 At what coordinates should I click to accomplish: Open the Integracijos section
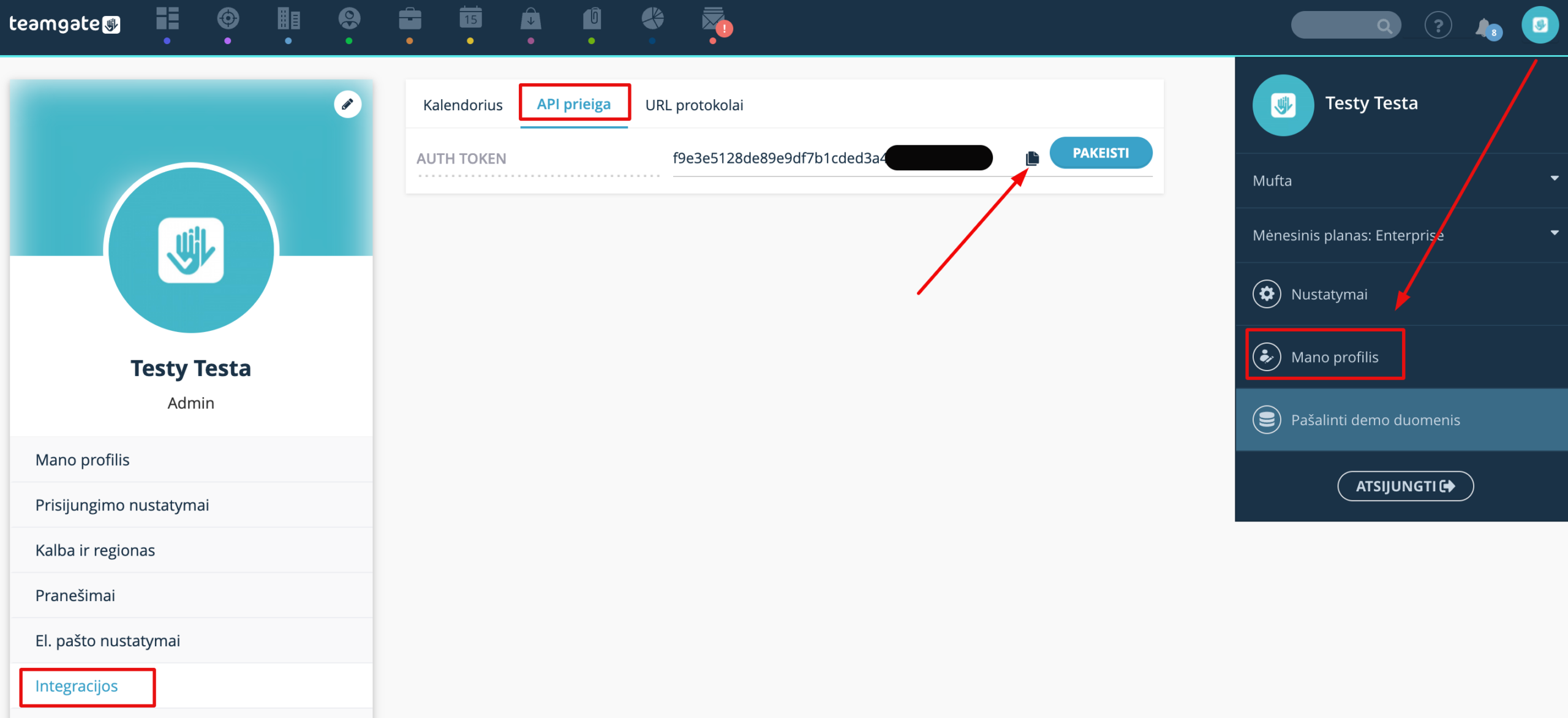[x=191, y=686]
